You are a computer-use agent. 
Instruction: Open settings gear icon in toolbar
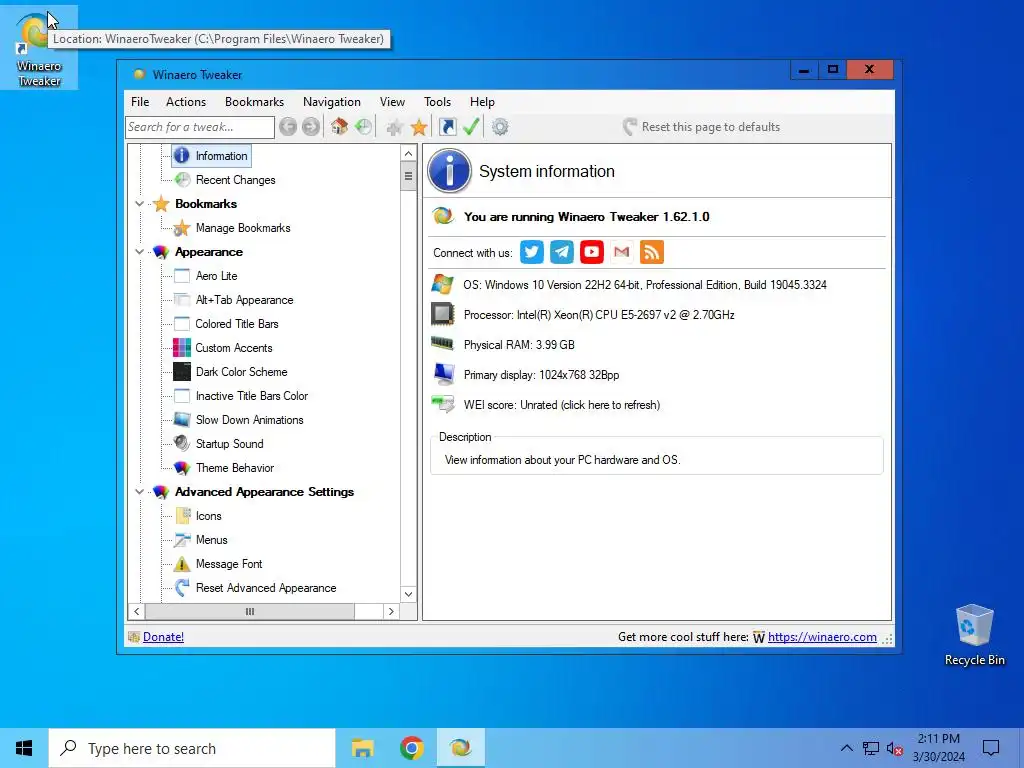500,127
